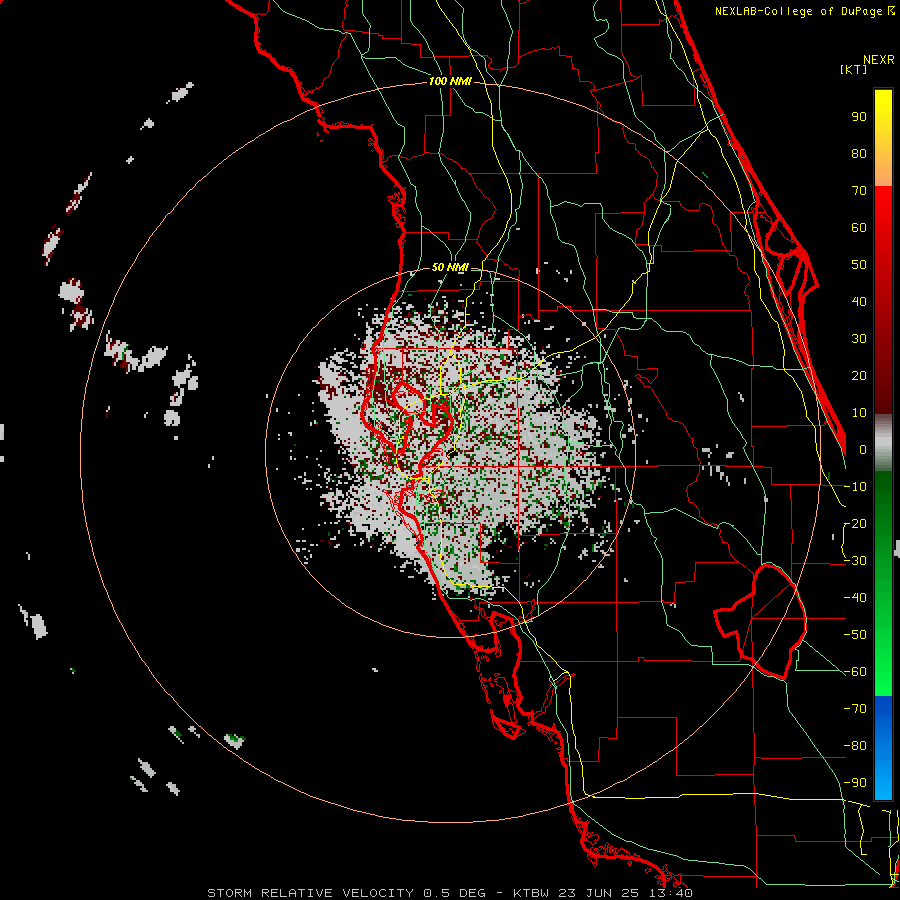
Task: Click the 50 NMI range ring label
Action: [x=450, y=267]
